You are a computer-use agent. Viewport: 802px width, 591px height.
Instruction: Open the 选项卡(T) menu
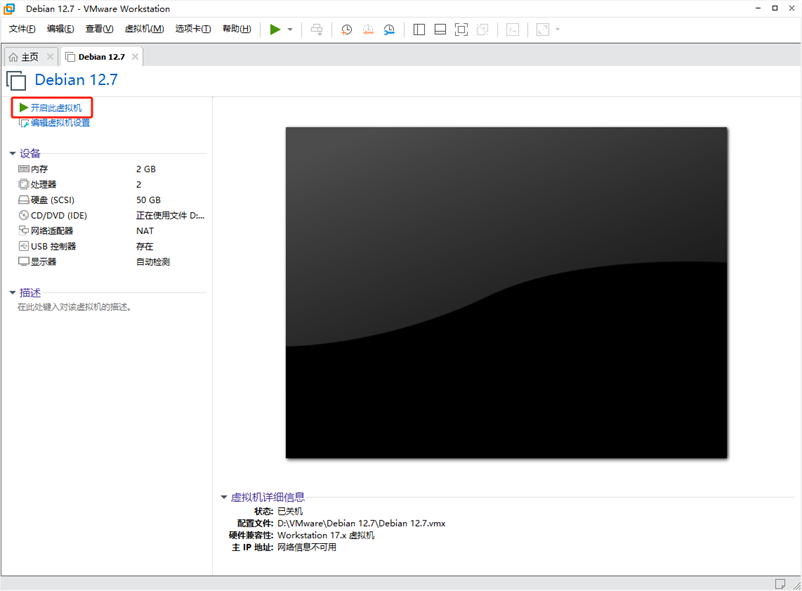193,29
